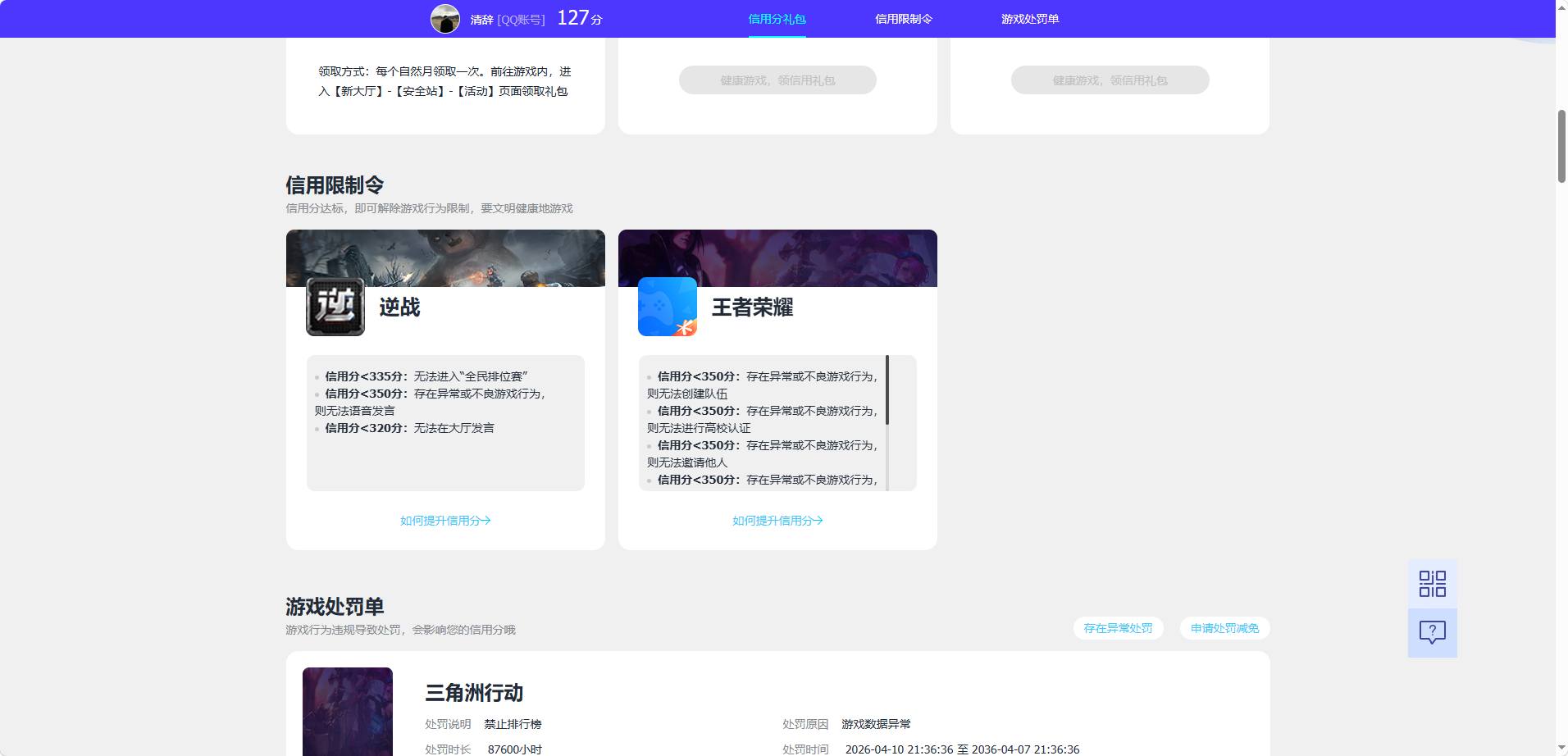
Task: Click the page vertical scrollbar thumb
Action: 1561,146
